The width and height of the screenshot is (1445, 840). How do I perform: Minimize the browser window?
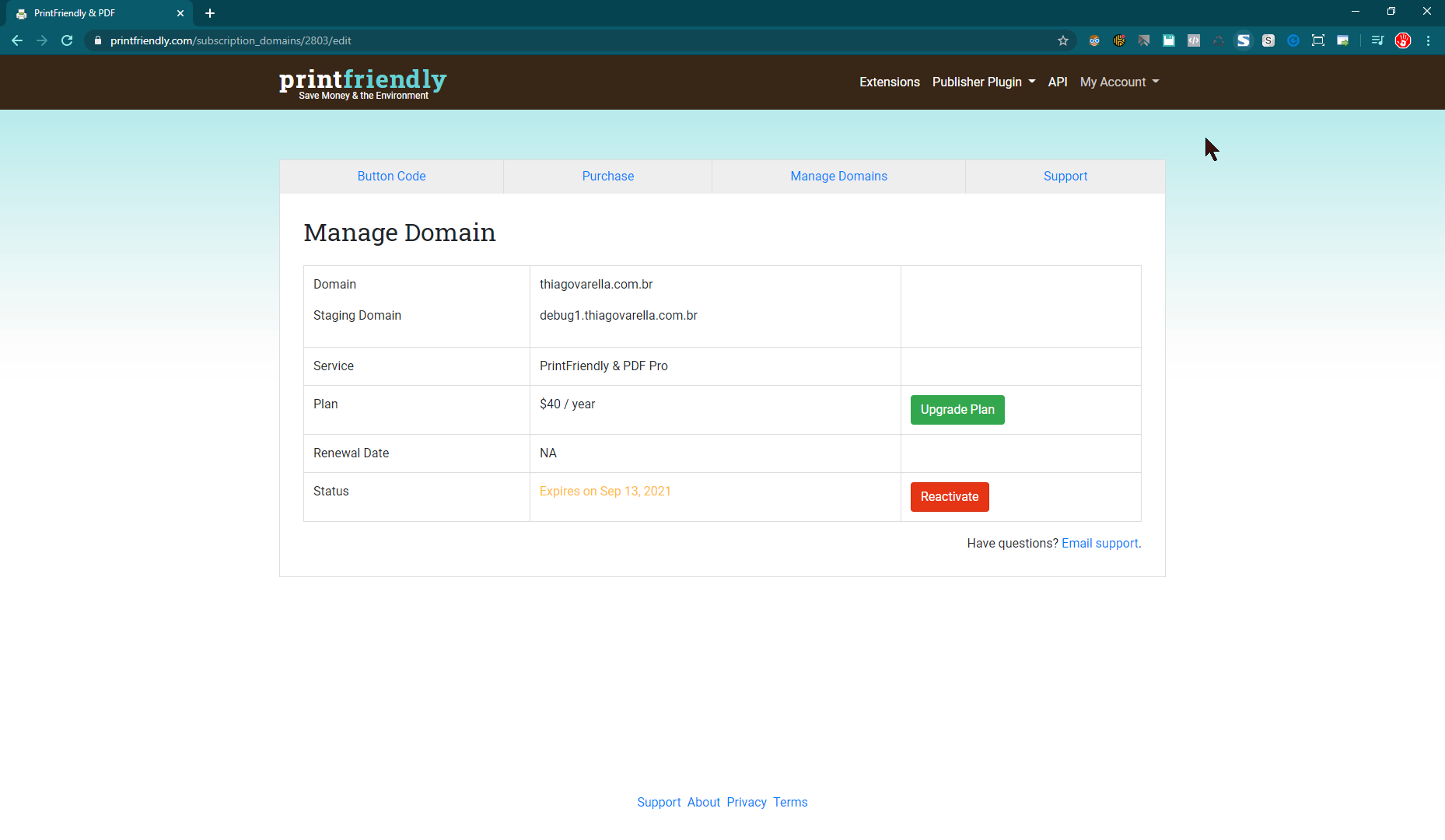(1356, 12)
